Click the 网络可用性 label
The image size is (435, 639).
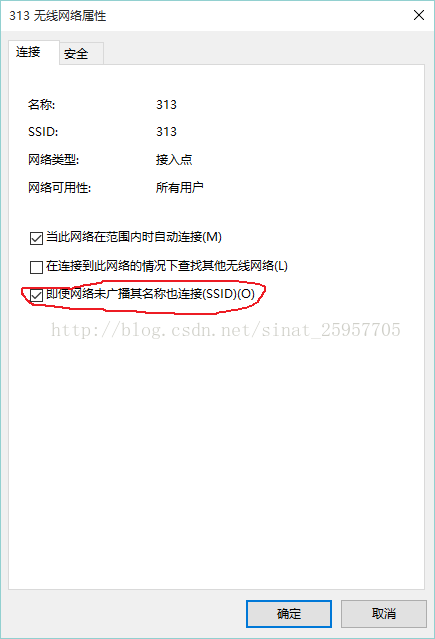coord(59,188)
